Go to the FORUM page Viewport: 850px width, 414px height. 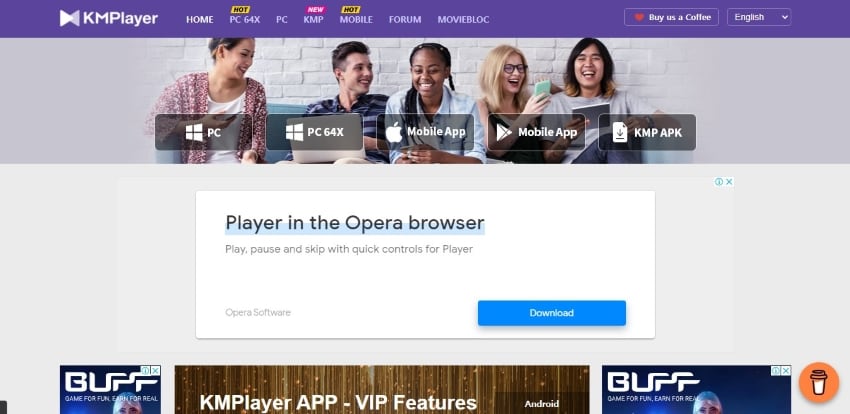(405, 20)
